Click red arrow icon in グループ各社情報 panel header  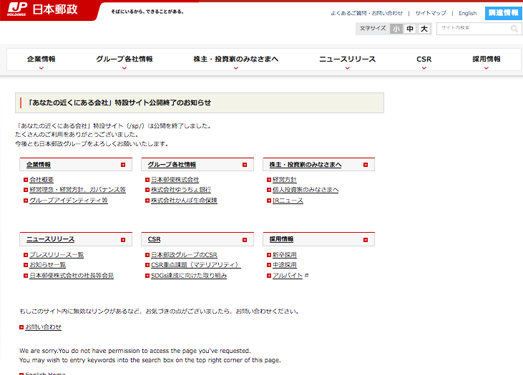(x=245, y=165)
